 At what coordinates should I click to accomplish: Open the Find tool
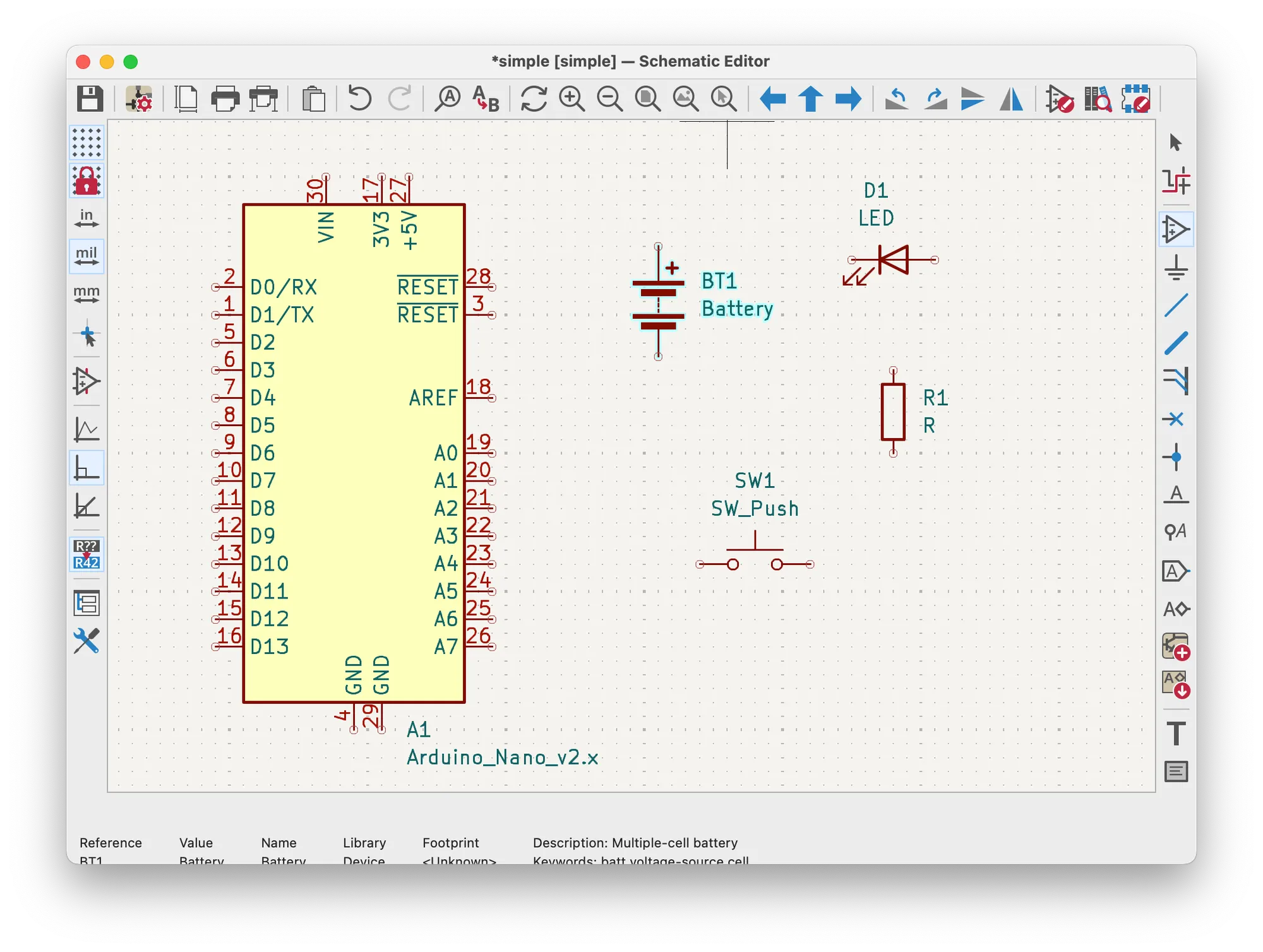(x=448, y=99)
